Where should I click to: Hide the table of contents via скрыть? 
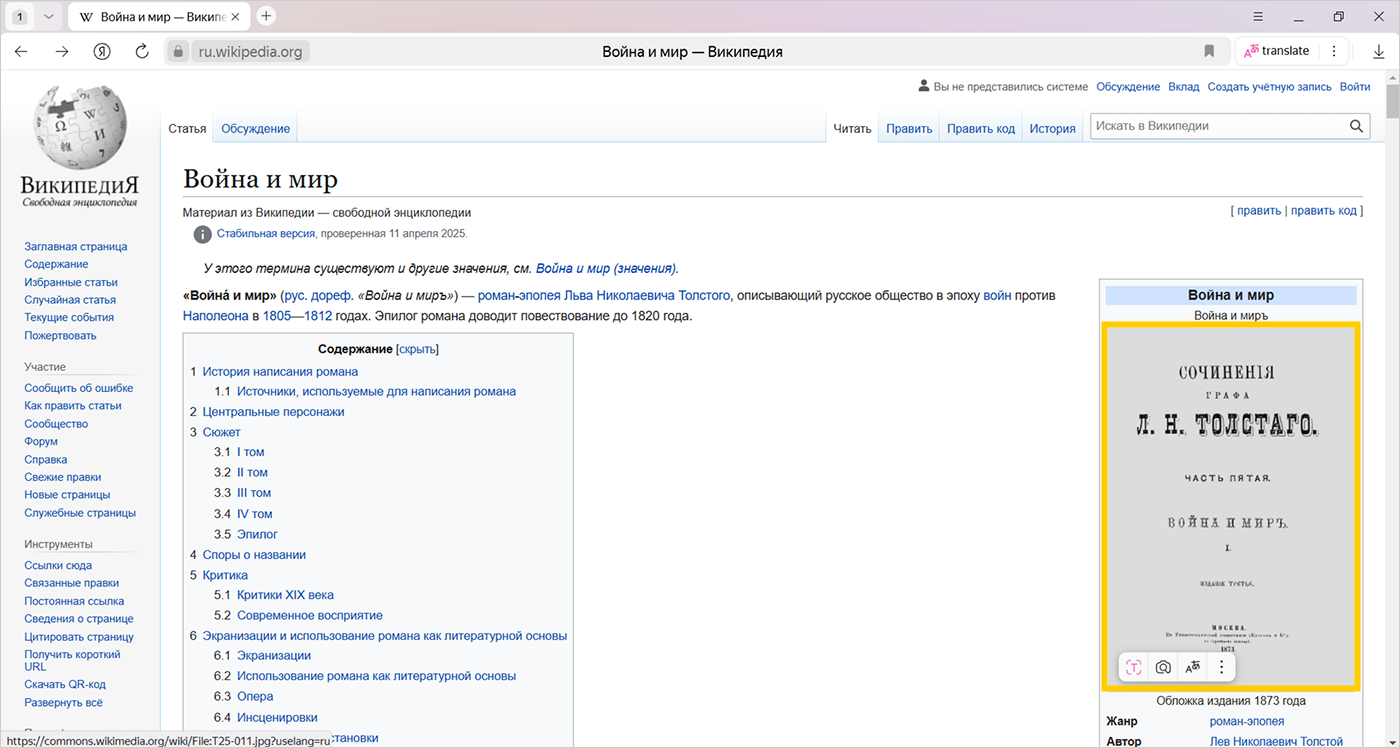418,349
